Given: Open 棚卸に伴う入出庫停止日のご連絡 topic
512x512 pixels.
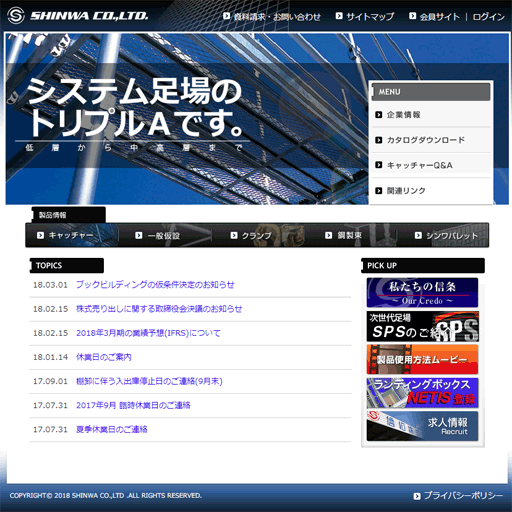Looking at the screenshot, I should 149,381.
